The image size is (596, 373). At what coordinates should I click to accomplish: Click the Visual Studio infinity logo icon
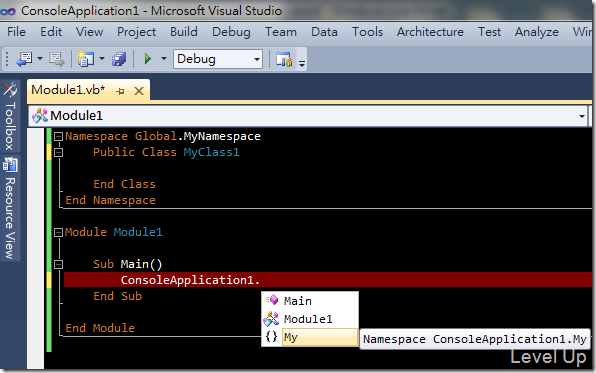click(x=8, y=11)
